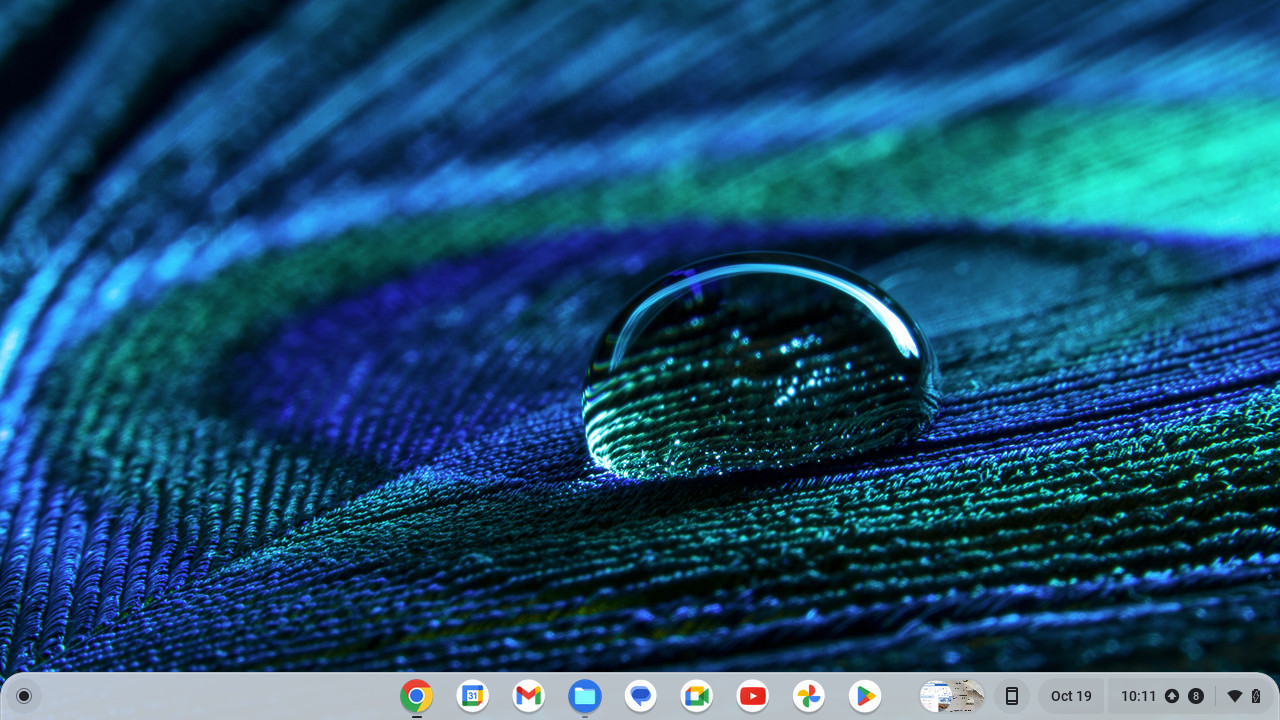Open Tote recent screenshots preview

(x=952, y=696)
